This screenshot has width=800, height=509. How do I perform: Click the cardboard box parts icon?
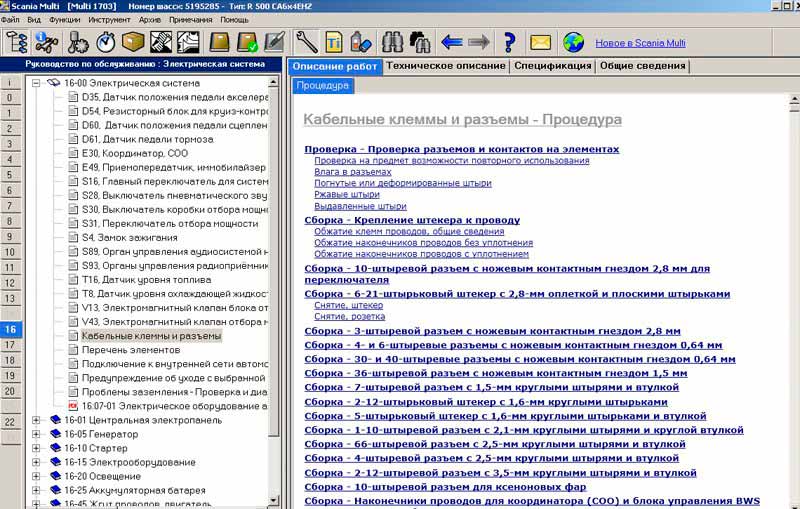click(x=133, y=42)
